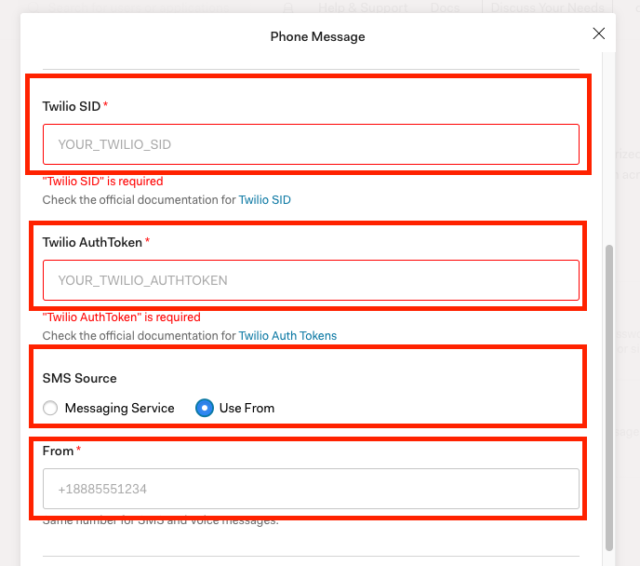Select the Use From radio option

(204, 408)
